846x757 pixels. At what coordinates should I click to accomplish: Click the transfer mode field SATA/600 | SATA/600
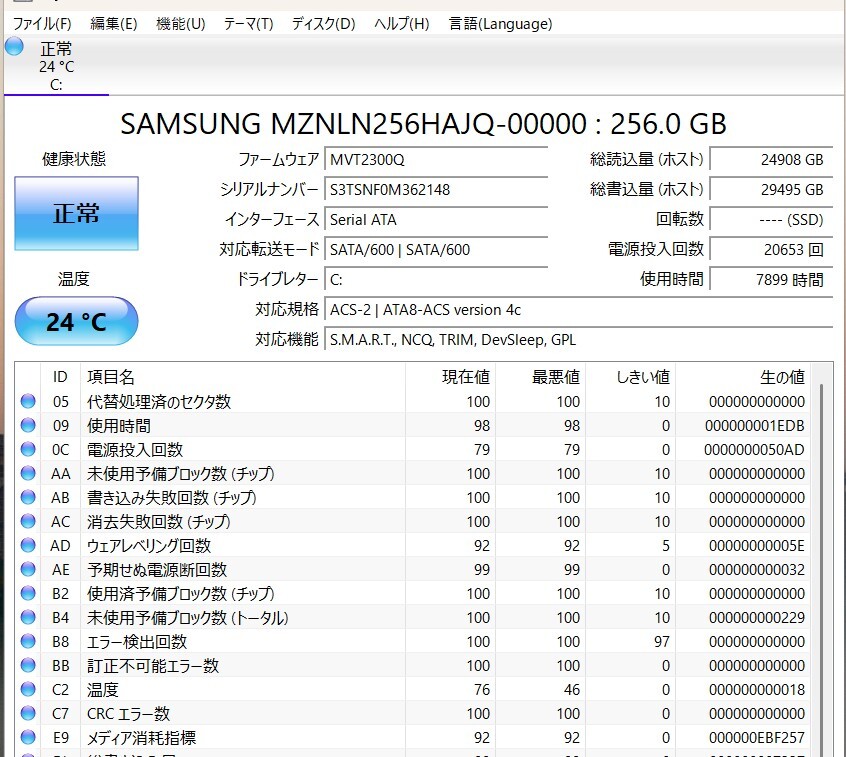click(x=436, y=249)
